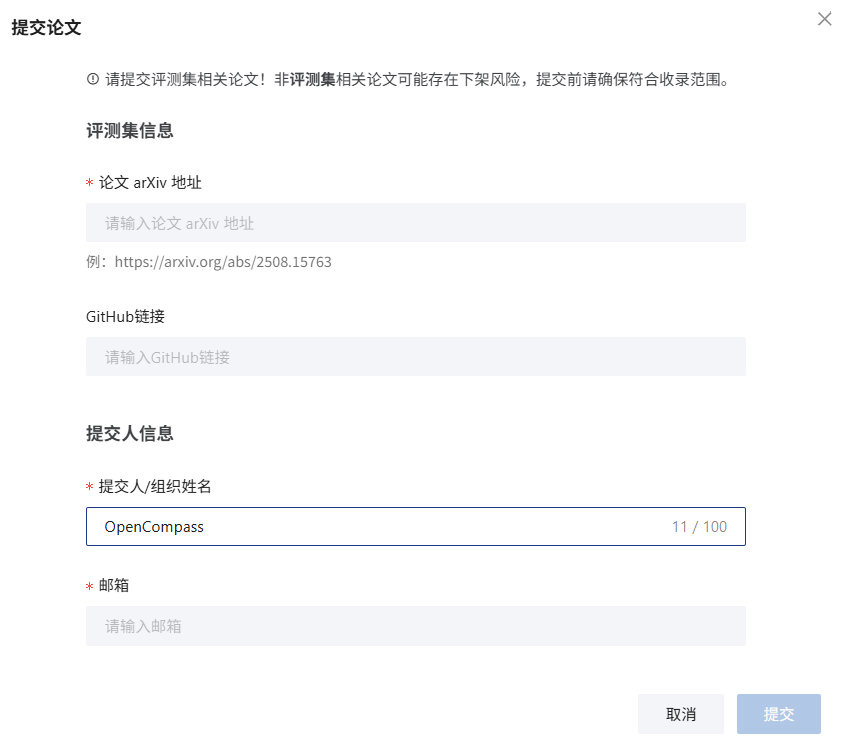This screenshot has height=740, width=843.
Task: Click the 评测集信息 section heading
Action: point(130,130)
